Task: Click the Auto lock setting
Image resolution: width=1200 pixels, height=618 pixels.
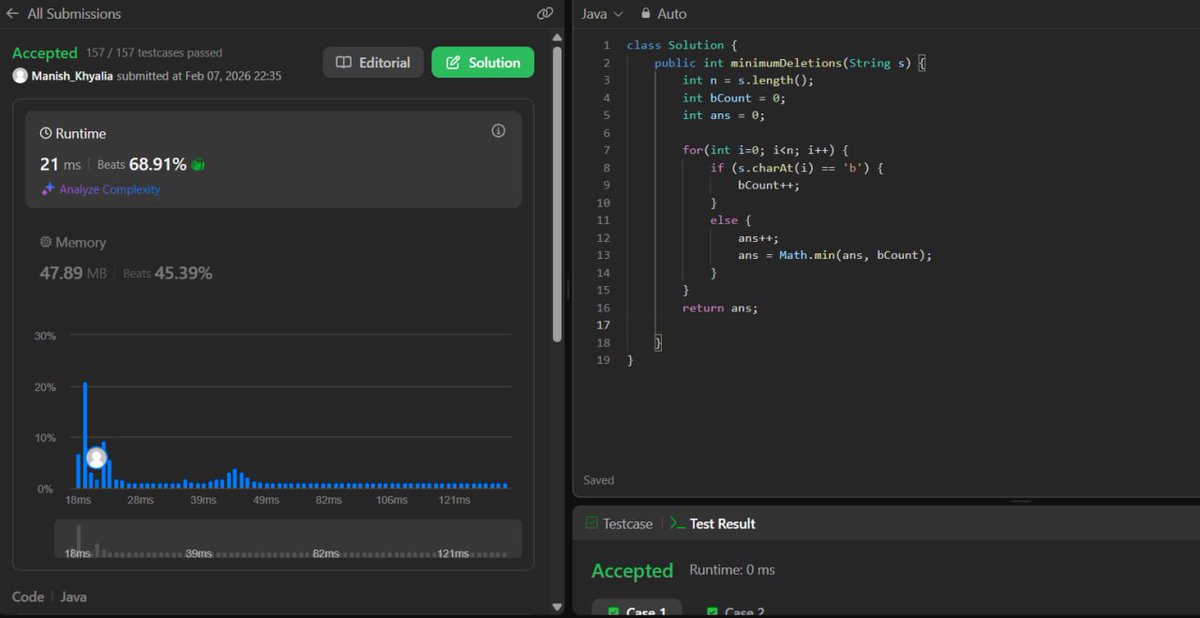Action: 663,14
